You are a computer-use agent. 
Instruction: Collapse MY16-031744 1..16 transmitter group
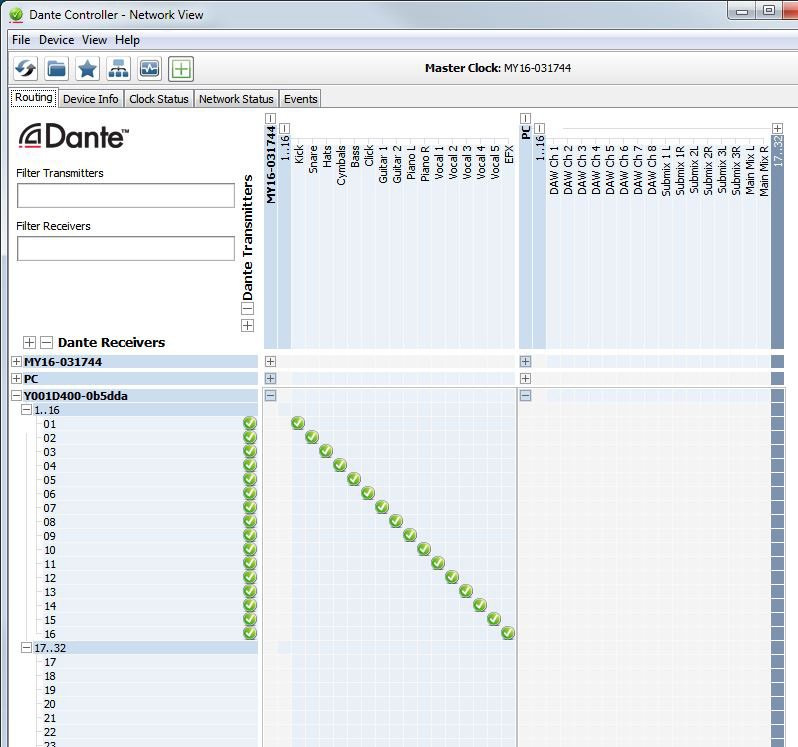[285, 128]
